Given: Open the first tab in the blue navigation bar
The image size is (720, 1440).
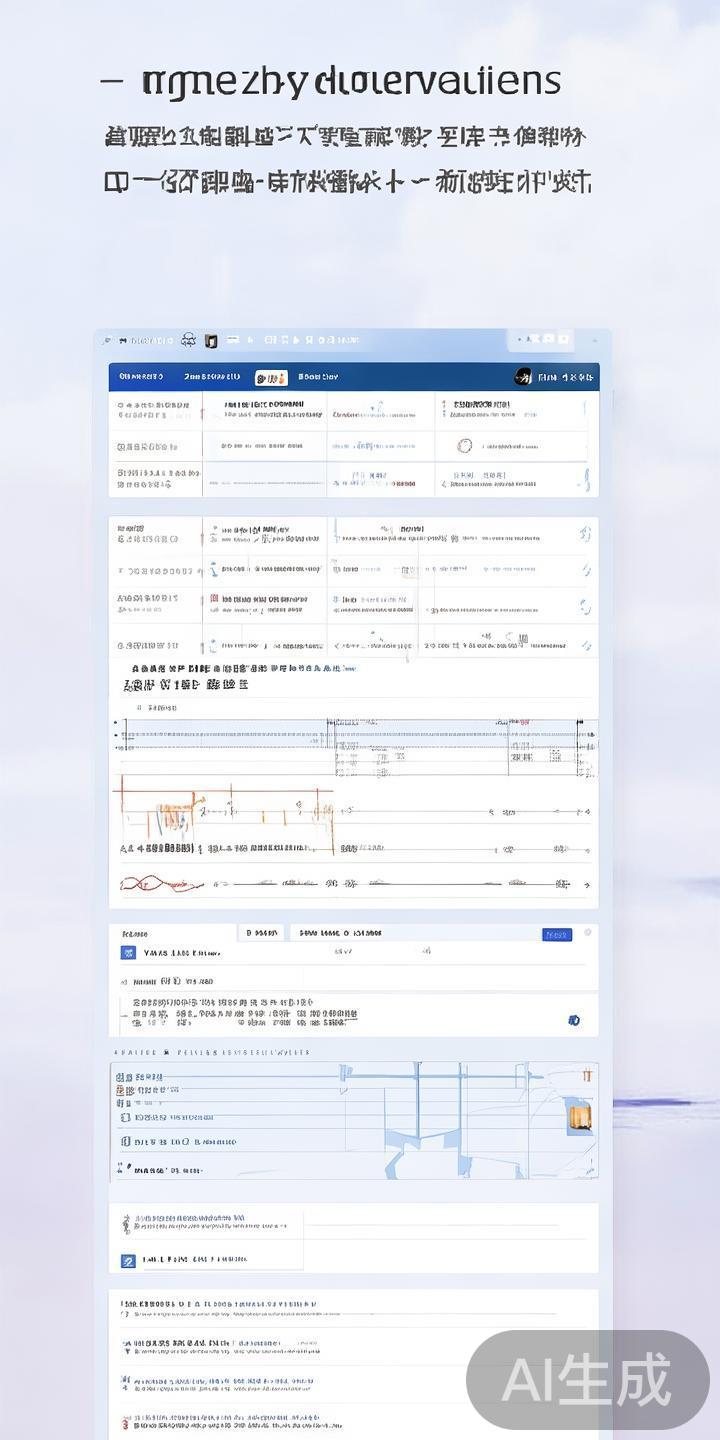Looking at the screenshot, I should pyautogui.click(x=141, y=377).
